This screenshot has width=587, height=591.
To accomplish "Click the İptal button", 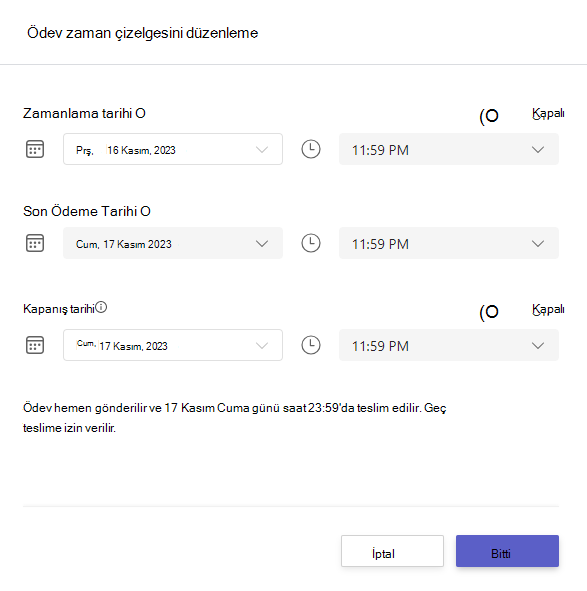I will tap(392, 551).
